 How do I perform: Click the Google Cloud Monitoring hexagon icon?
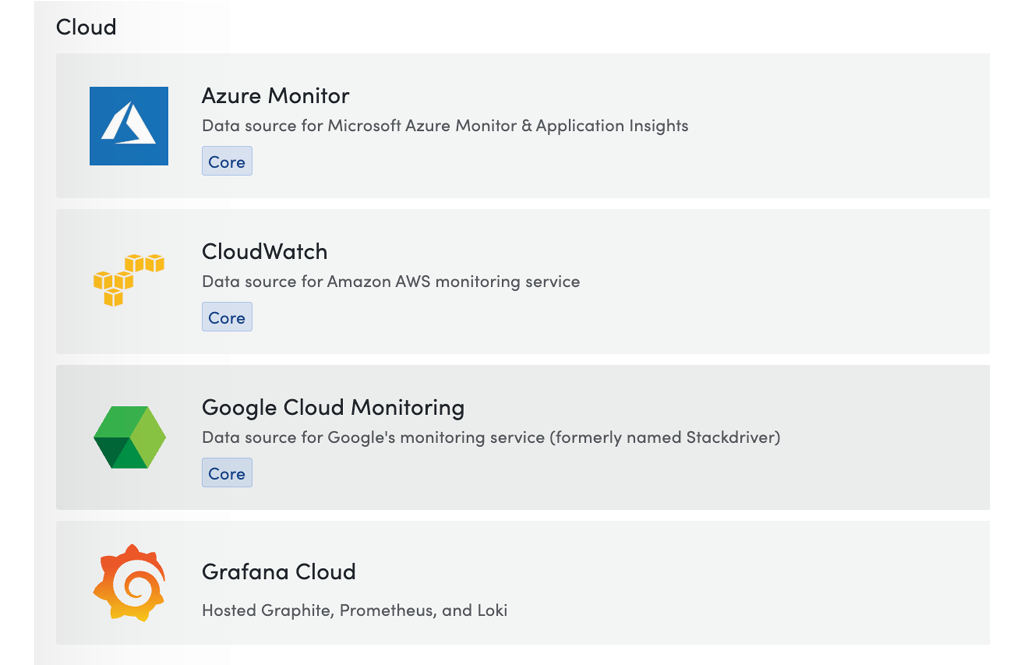pyautogui.click(x=129, y=437)
